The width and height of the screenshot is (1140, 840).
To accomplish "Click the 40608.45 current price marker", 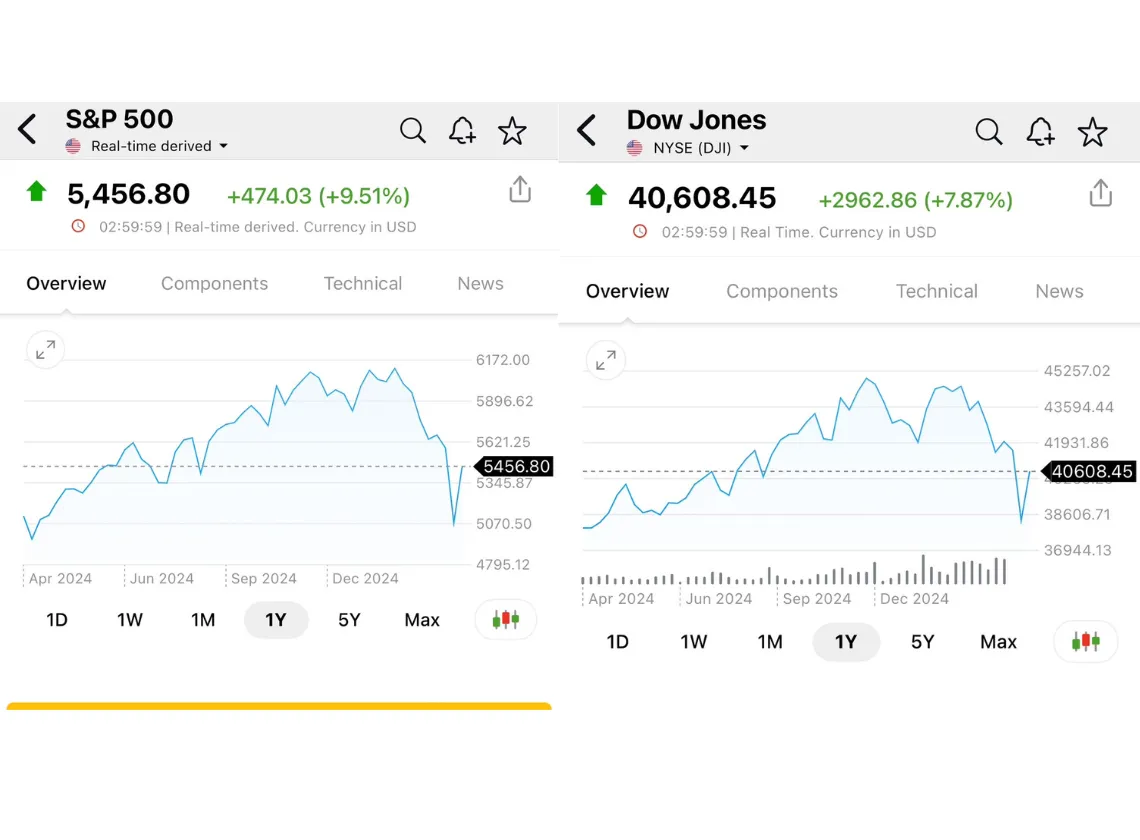I will pos(1088,471).
